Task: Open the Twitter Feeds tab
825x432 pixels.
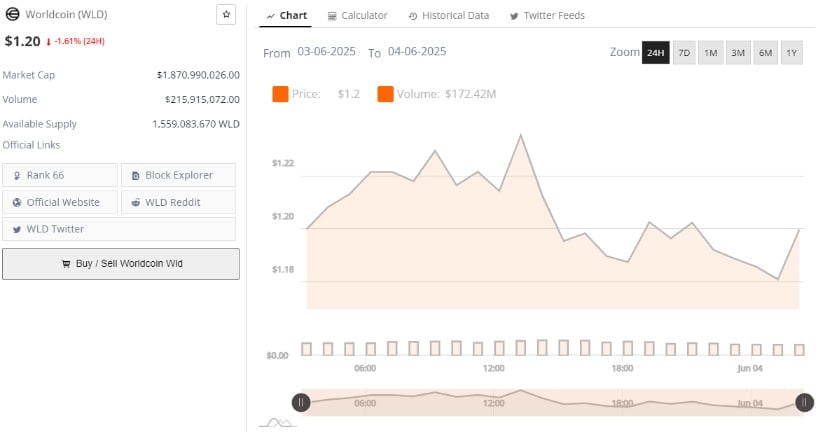Action: click(547, 16)
